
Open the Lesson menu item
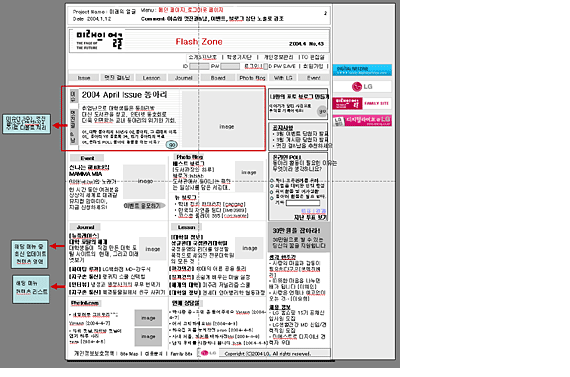point(151,78)
